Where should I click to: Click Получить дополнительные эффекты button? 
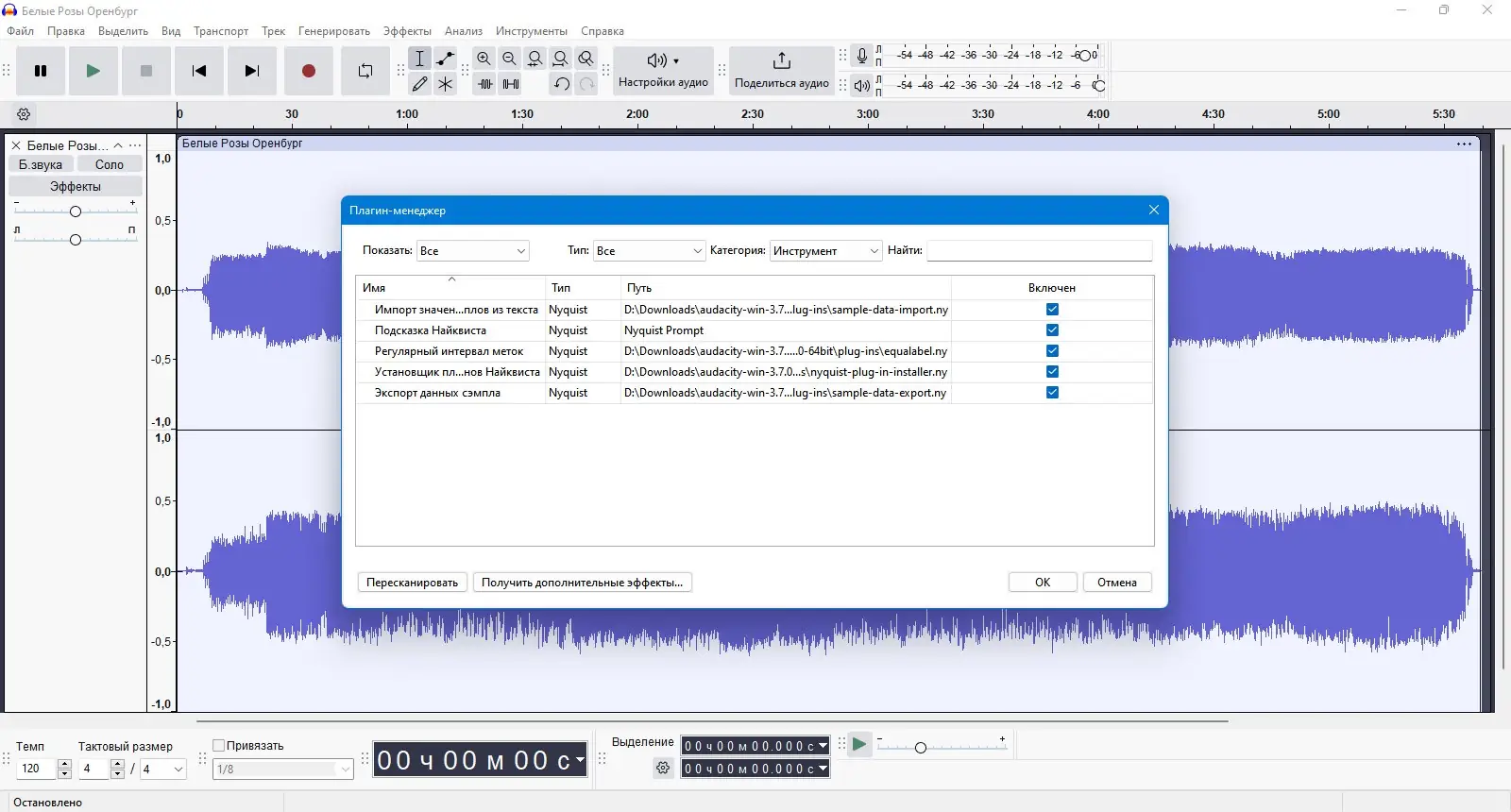coord(582,583)
